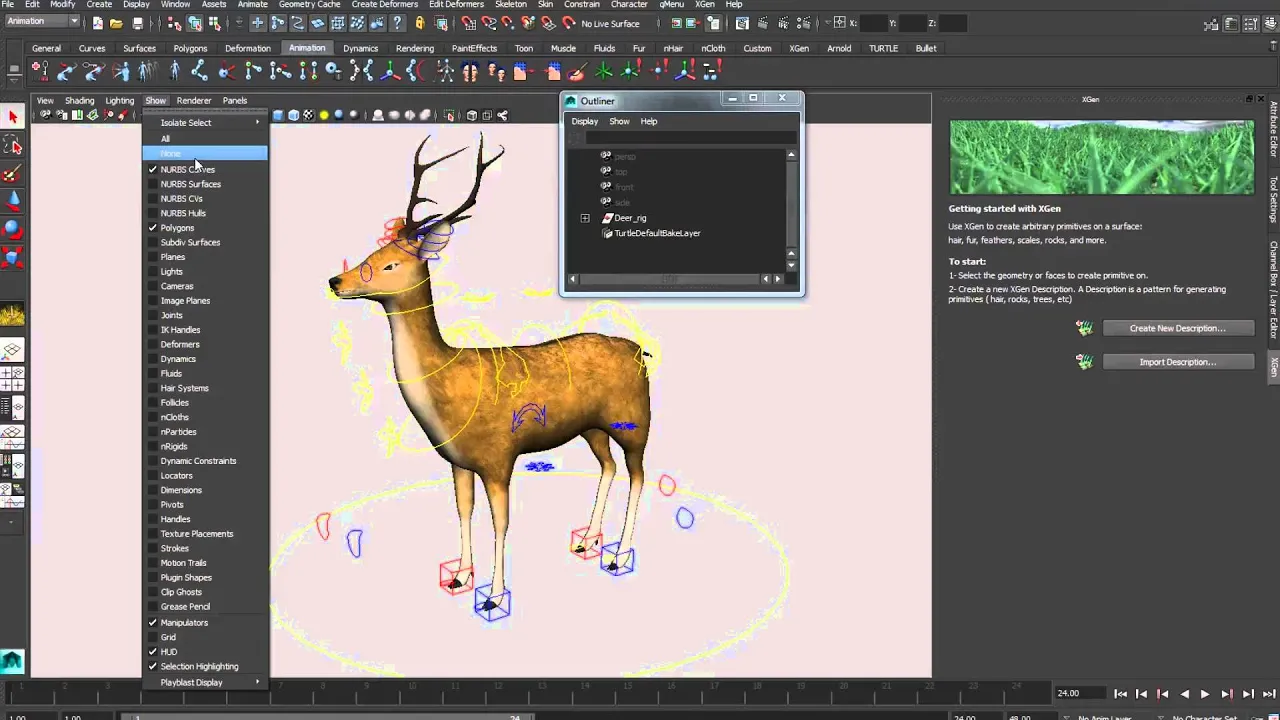
Task: Toggle Polygons visibility in Show menu
Action: coord(177,228)
